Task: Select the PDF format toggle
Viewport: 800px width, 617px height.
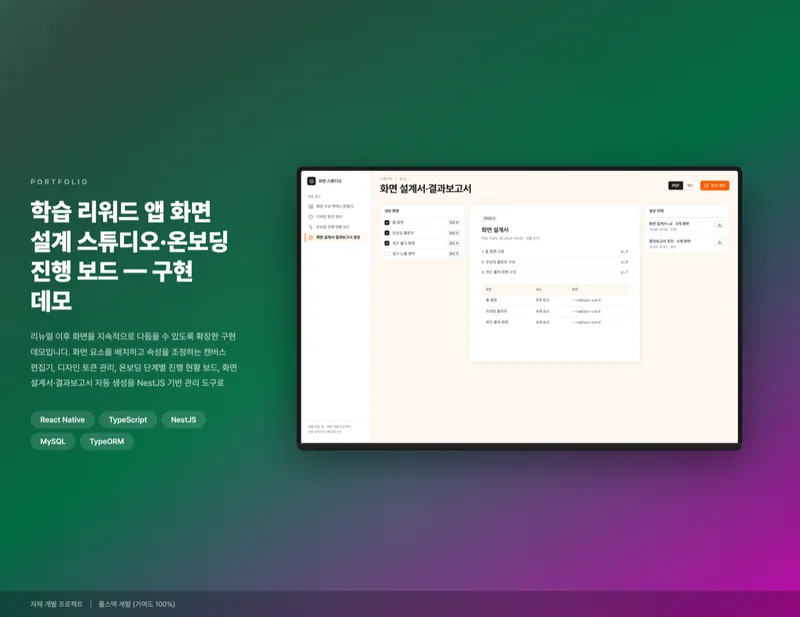Action: [676, 185]
